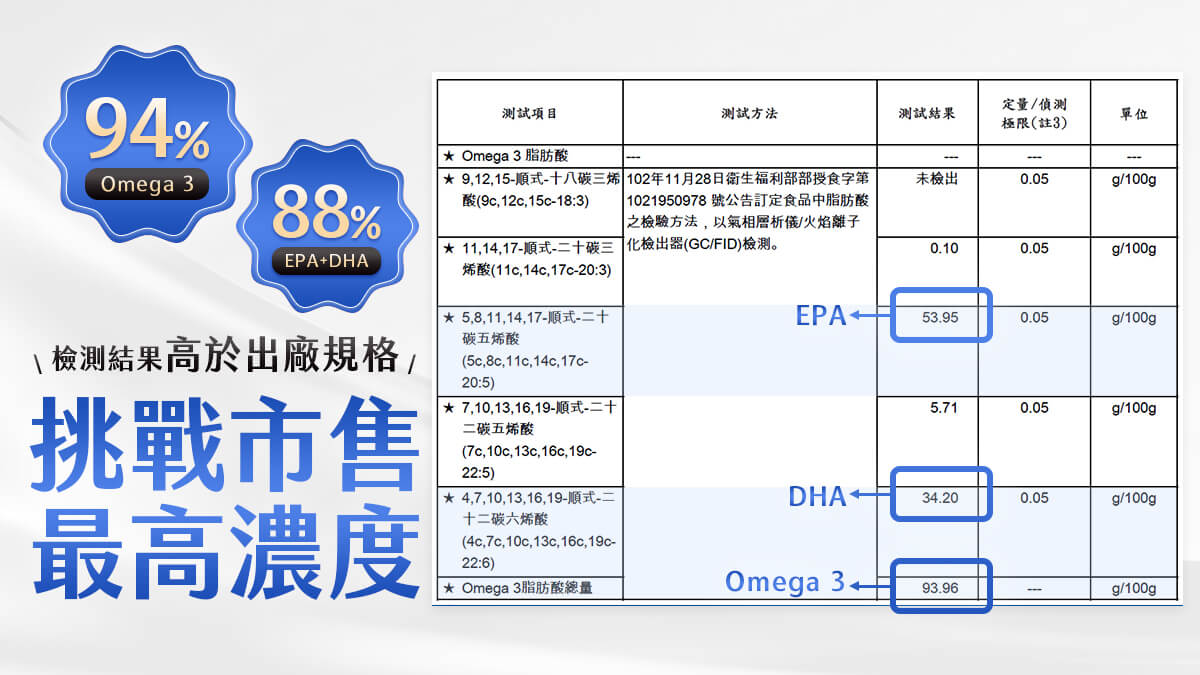Click the Omega 3脂肪酸總量 row label
The image size is (1200, 675).
[527, 588]
